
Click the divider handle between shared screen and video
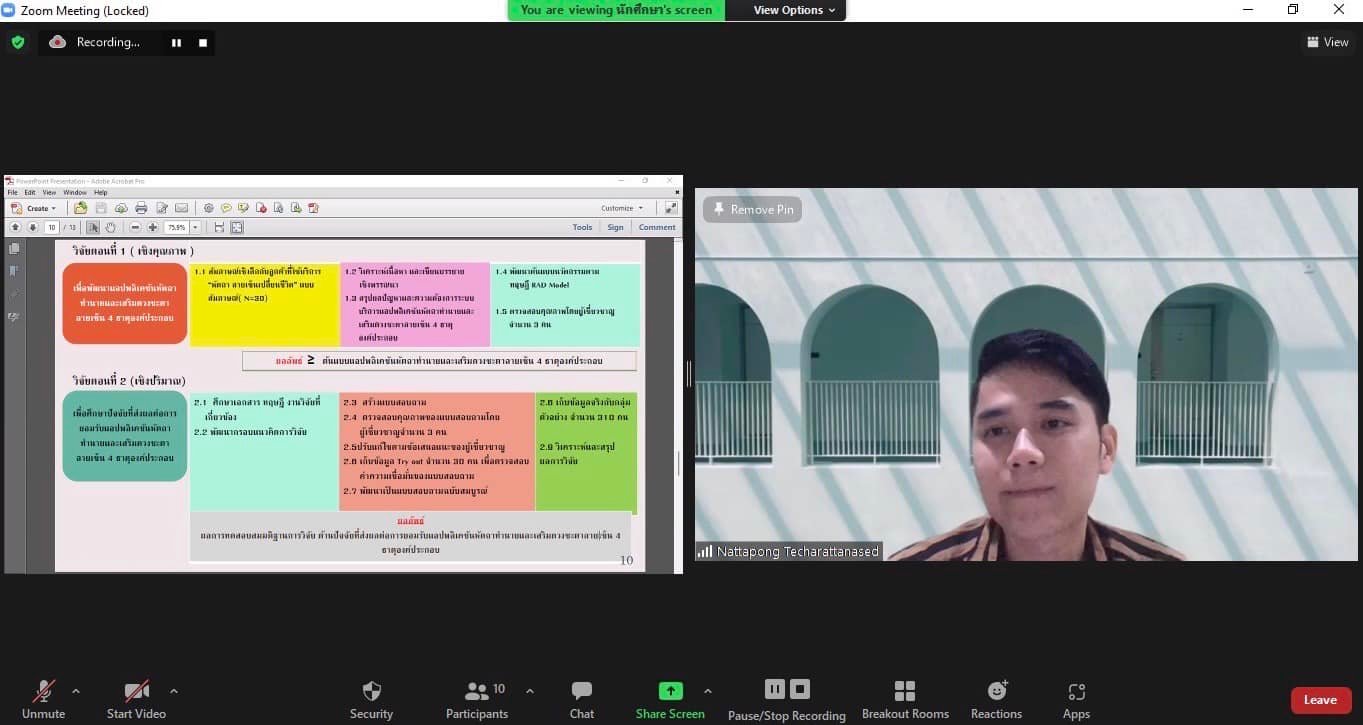click(x=688, y=374)
